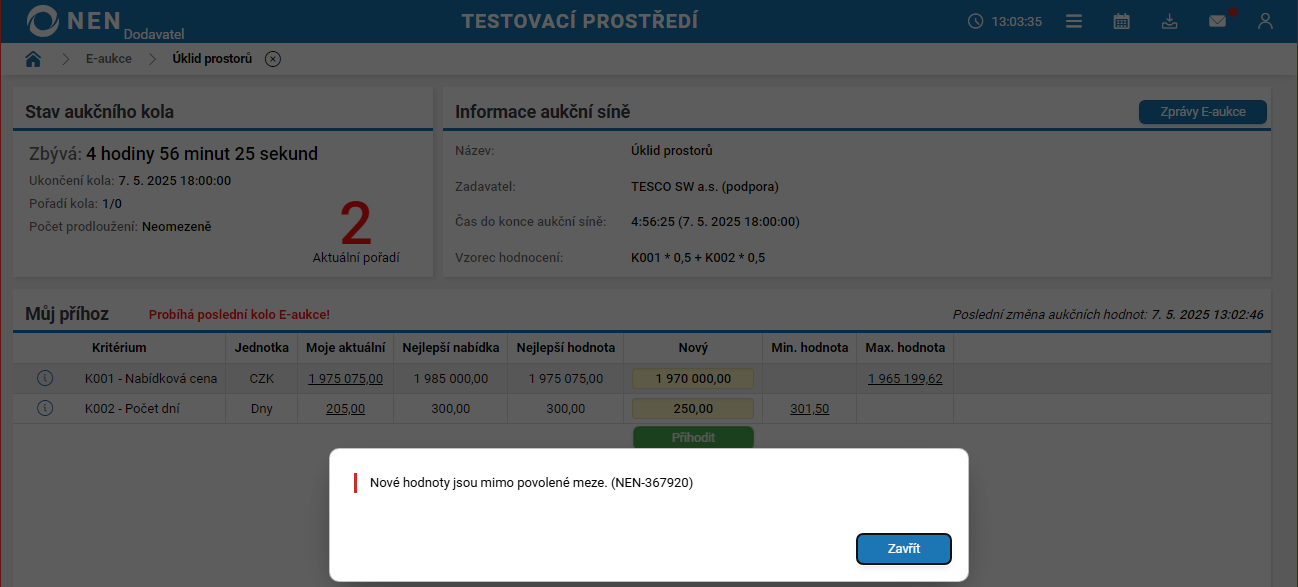This screenshot has height=587, width=1298.
Task: Go to home via house icon
Action: [x=33, y=59]
